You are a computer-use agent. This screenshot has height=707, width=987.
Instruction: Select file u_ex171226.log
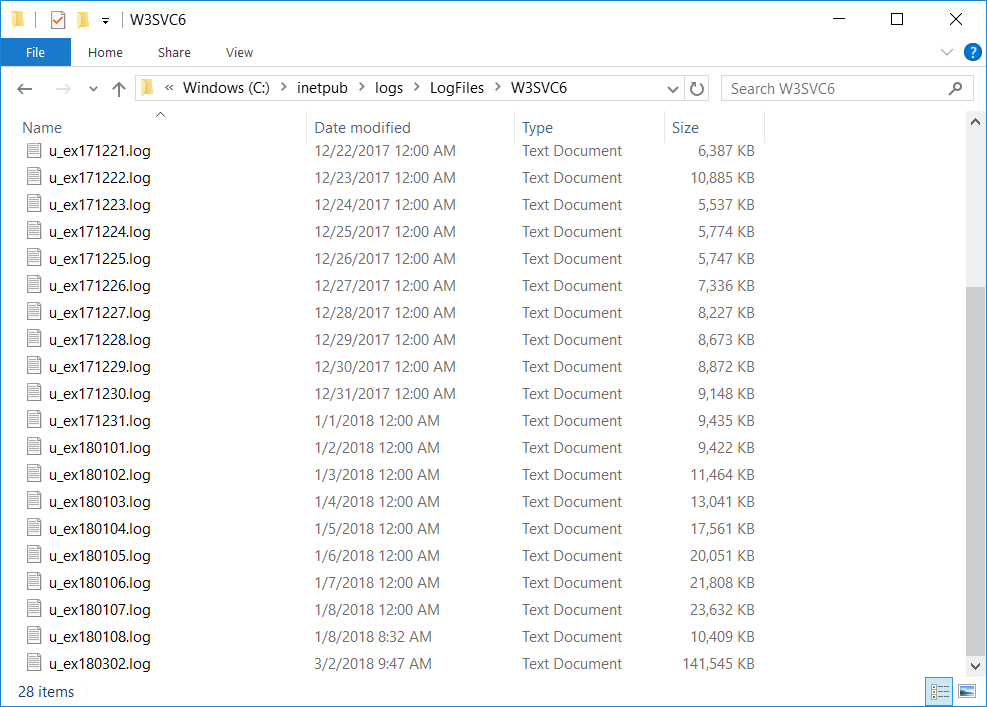pos(99,286)
